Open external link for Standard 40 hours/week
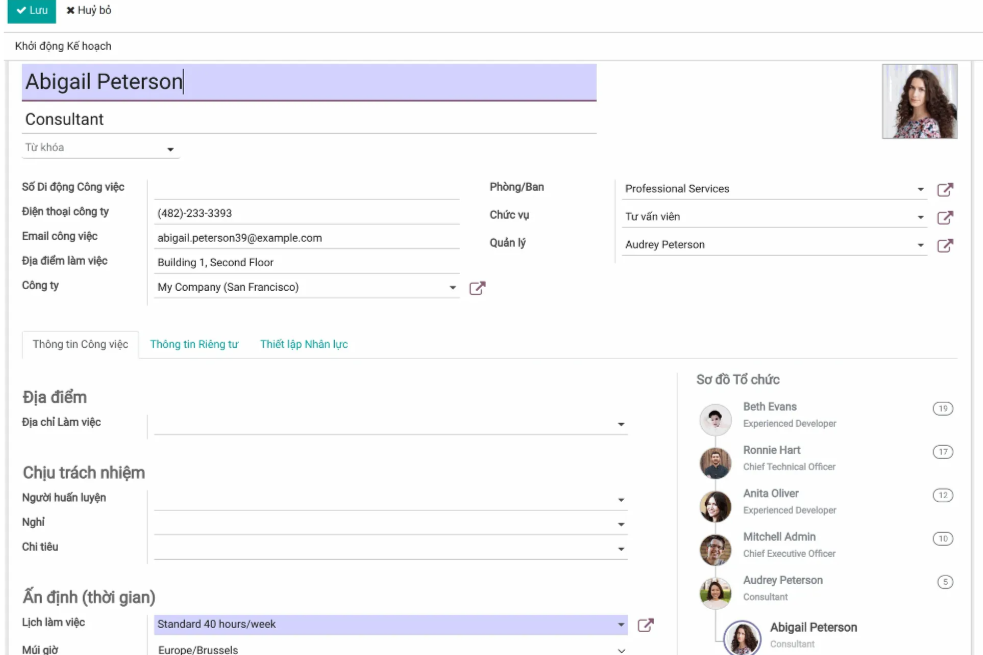This screenshot has width=983, height=655. coord(645,625)
